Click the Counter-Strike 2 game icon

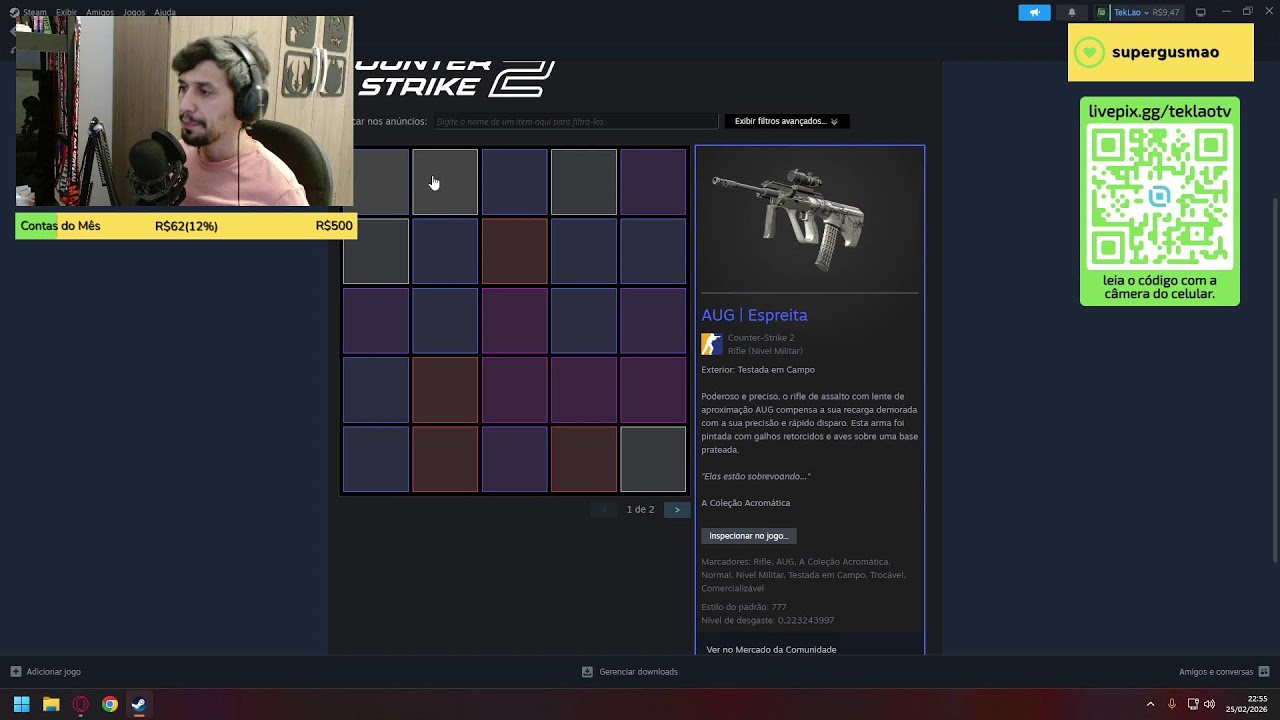point(711,344)
